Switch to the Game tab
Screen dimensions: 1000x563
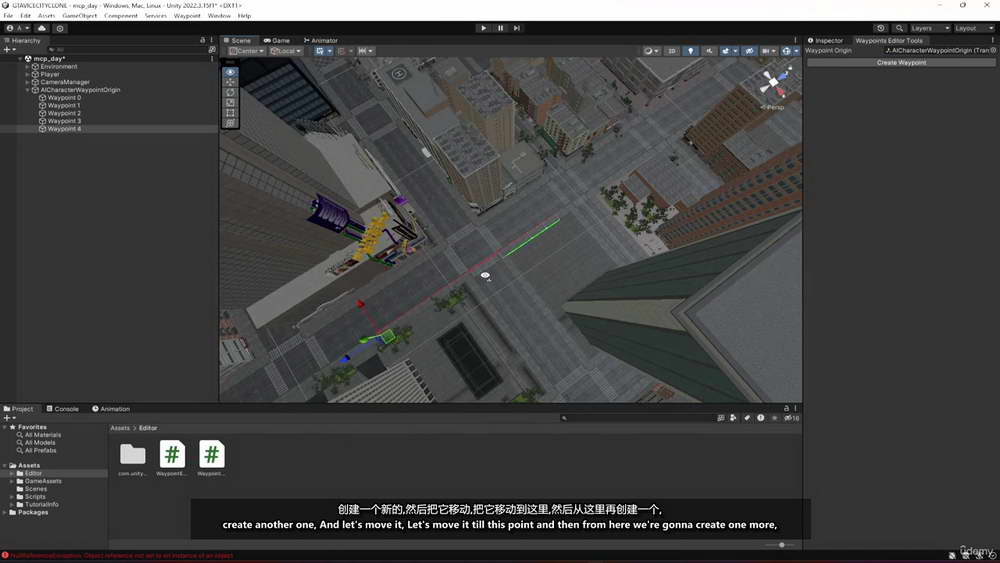coord(277,40)
